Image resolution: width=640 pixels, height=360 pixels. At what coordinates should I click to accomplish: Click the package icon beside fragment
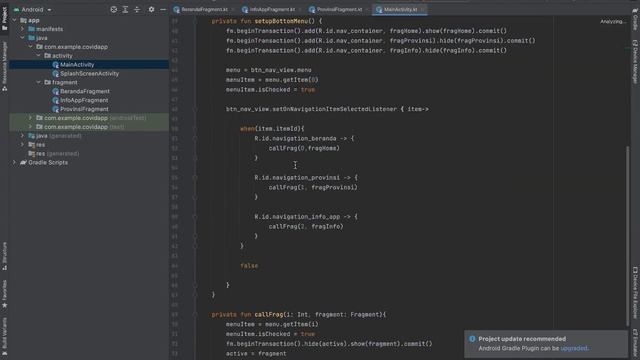[x=47, y=82]
